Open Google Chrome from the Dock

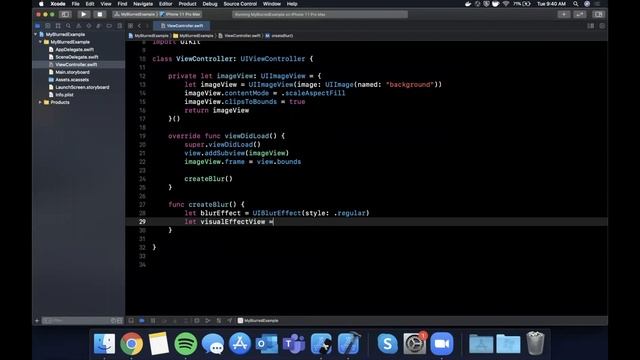(x=131, y=344)
